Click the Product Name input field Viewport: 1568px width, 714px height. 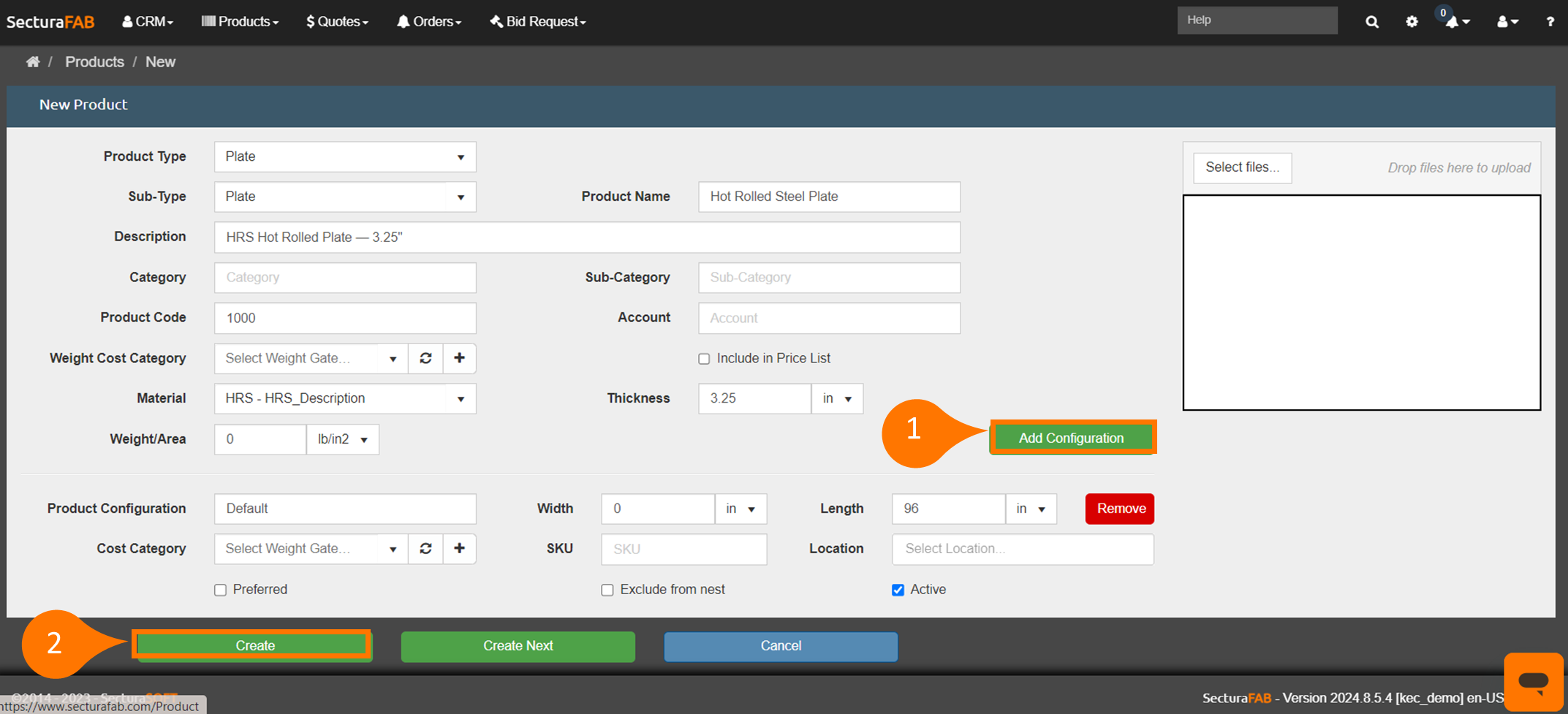(x=829, y=197)
